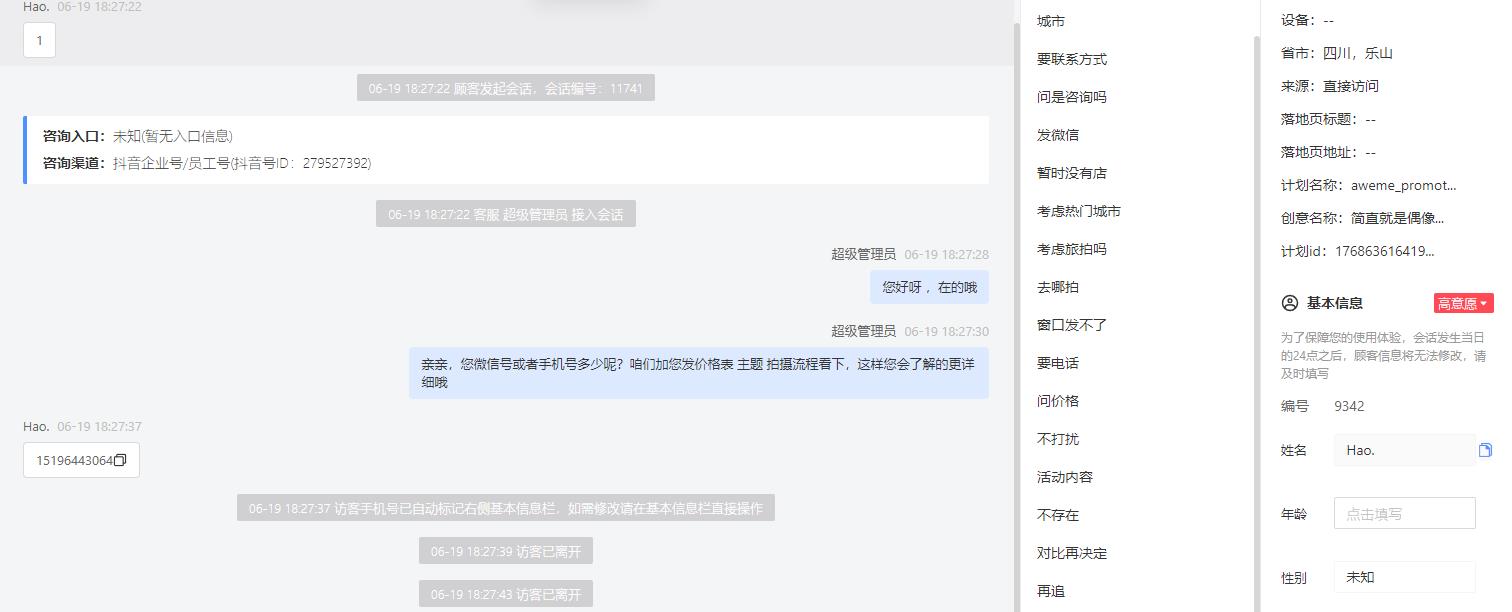Click the 计划id 176863616419... value
This screenshot has height=612, width=1512.
[x=1384, y=251]
